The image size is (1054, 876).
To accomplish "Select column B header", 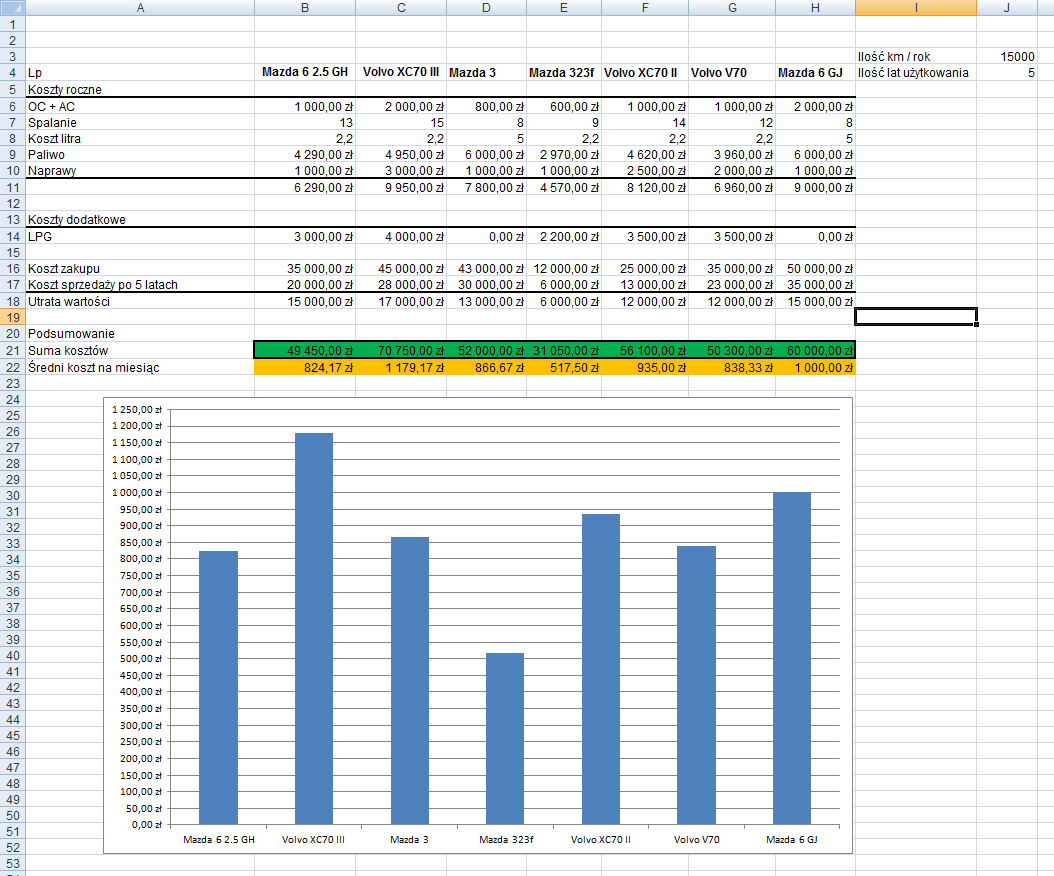I will tap(304, 7).
